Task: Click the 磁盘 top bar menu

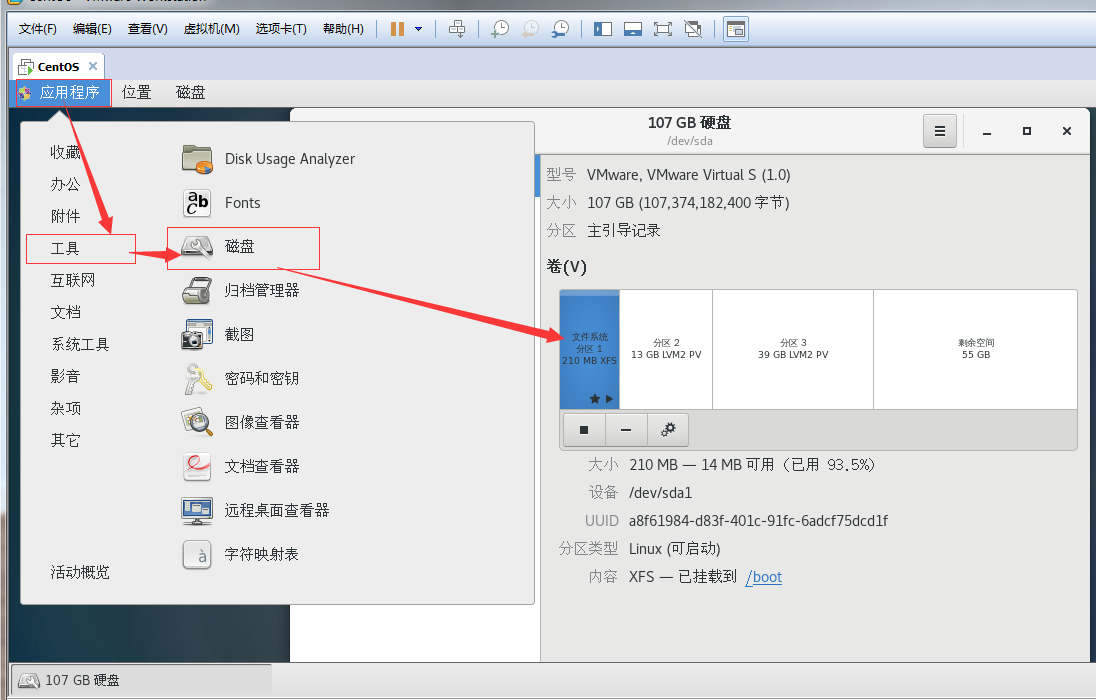Action: click(190, 92)
